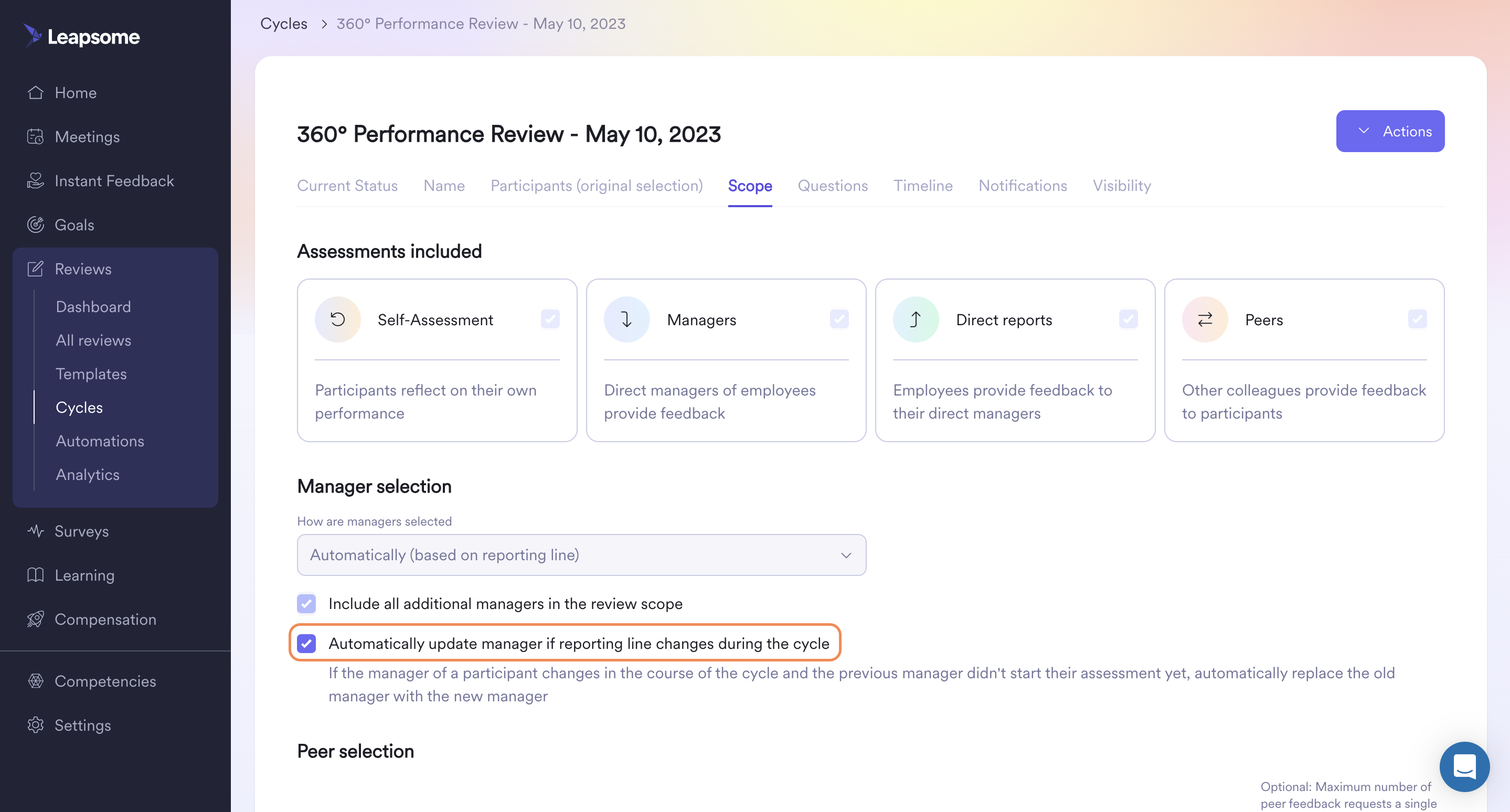Open the Timeline tab
This screenshot has height=812, width=1510.
tap(923, 186)
